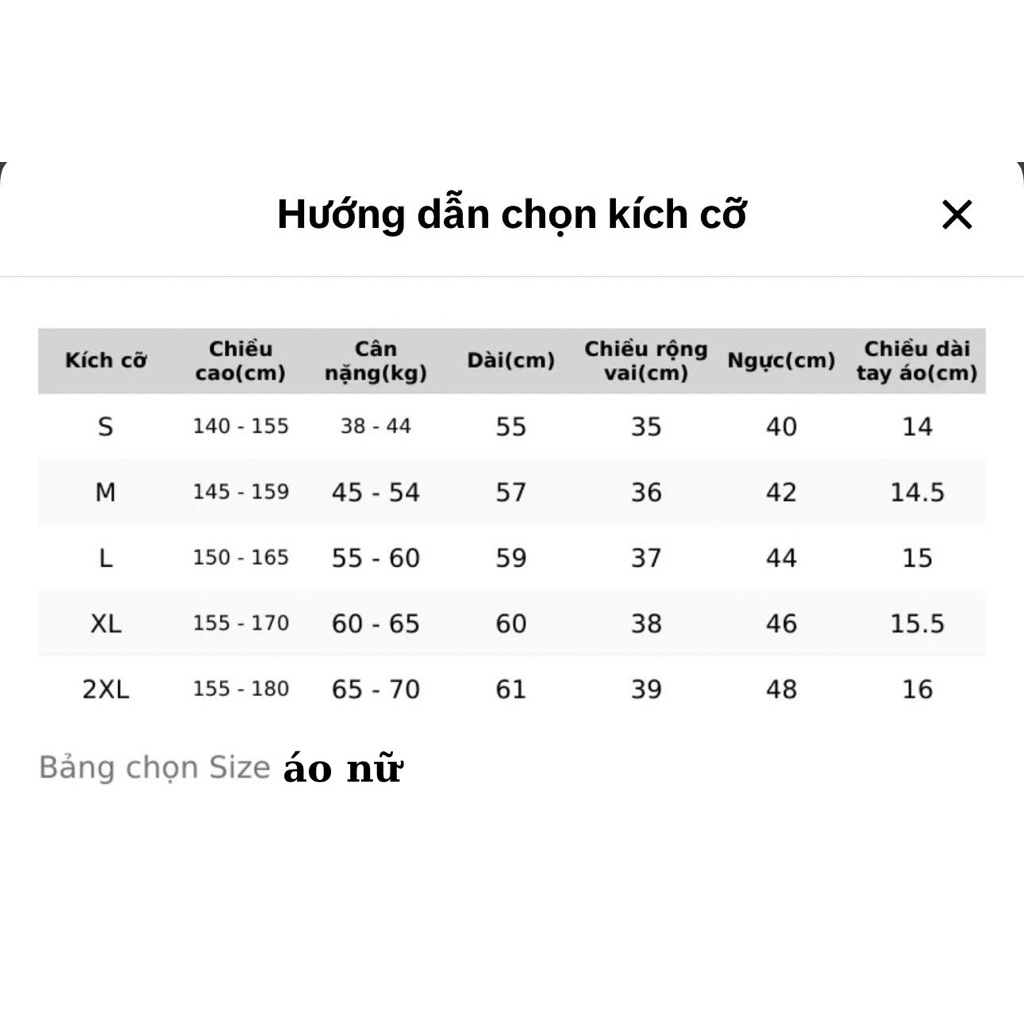Click the 'Bảng chọn Size áo nữ' caption
This screenshot has width=1024, height=1024.
coord(220,768)
